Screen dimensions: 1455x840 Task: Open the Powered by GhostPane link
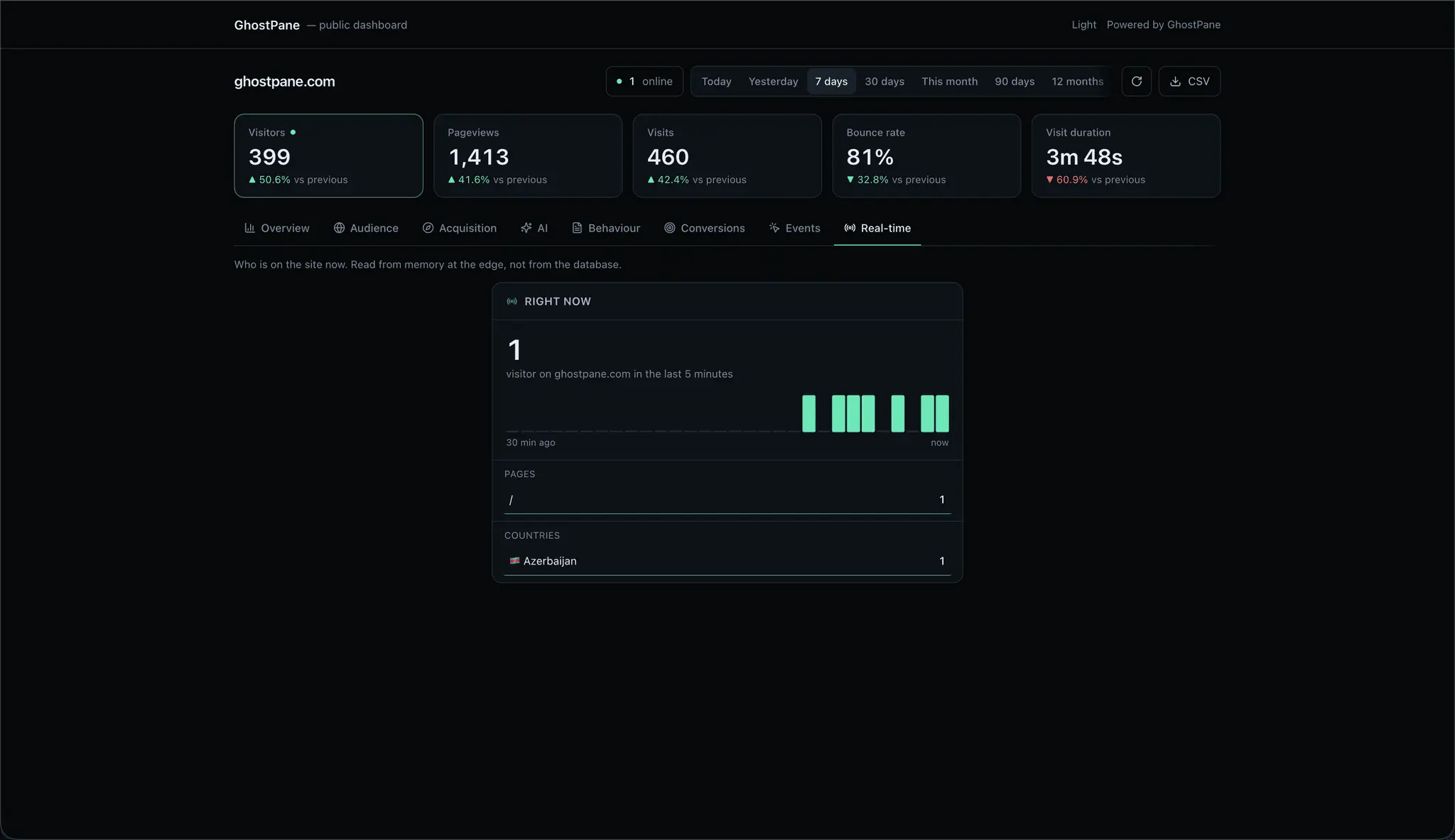click(1163, 25)
